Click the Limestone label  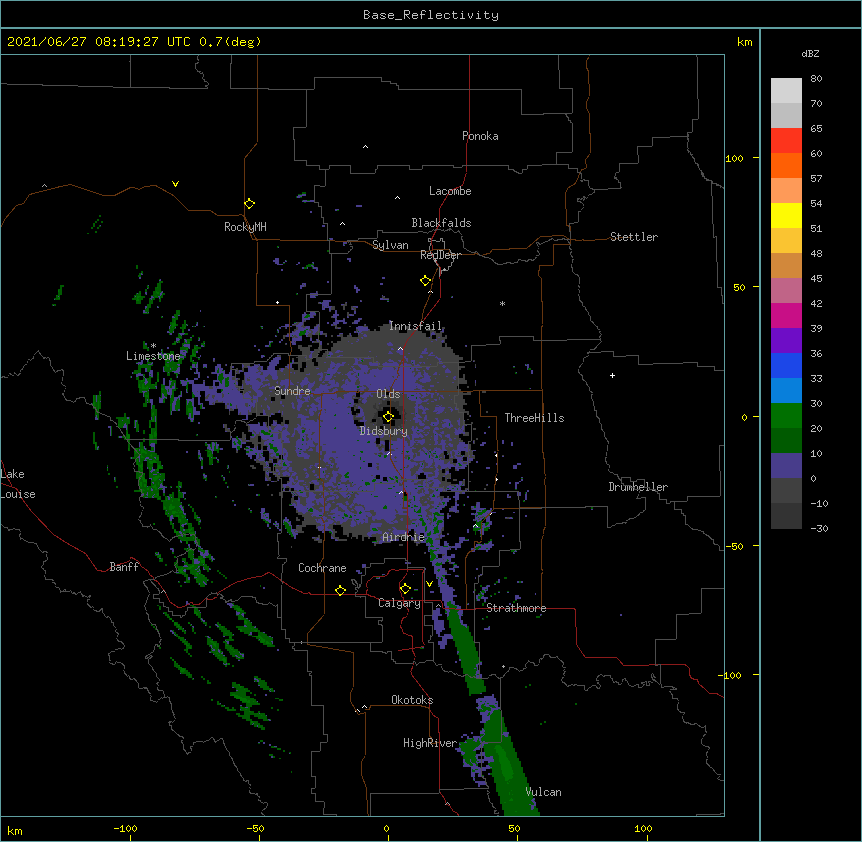tap(153, 356)
